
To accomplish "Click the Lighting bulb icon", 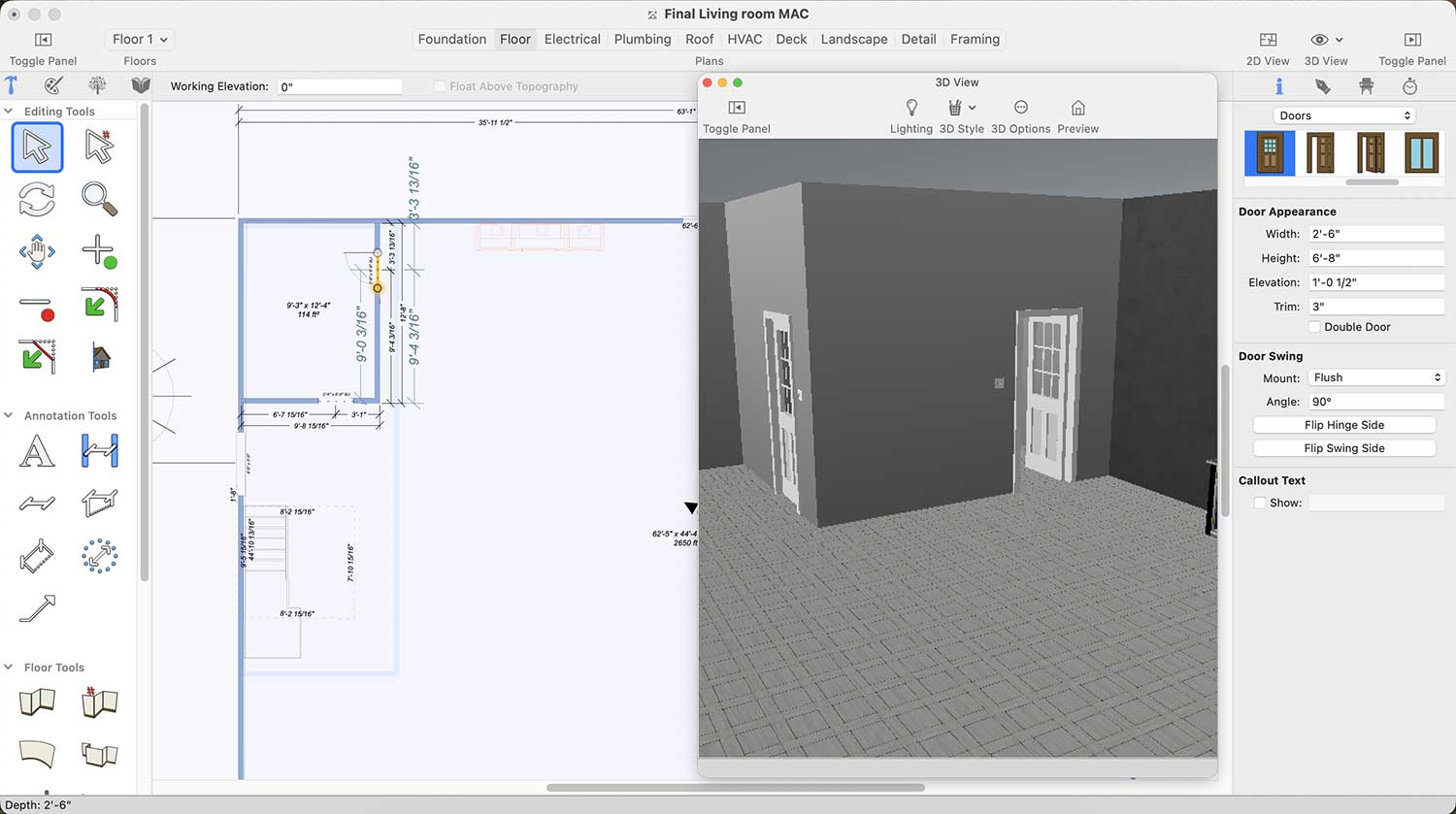I will click(910, 108).
